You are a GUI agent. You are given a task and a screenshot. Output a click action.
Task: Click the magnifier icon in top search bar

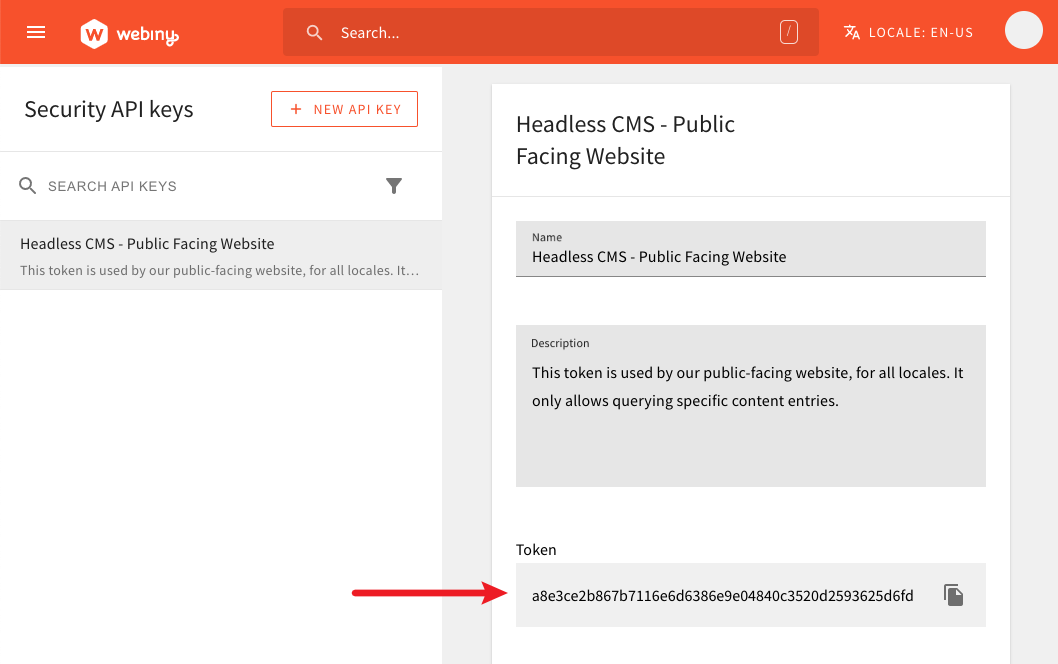(x=314, y=33)
